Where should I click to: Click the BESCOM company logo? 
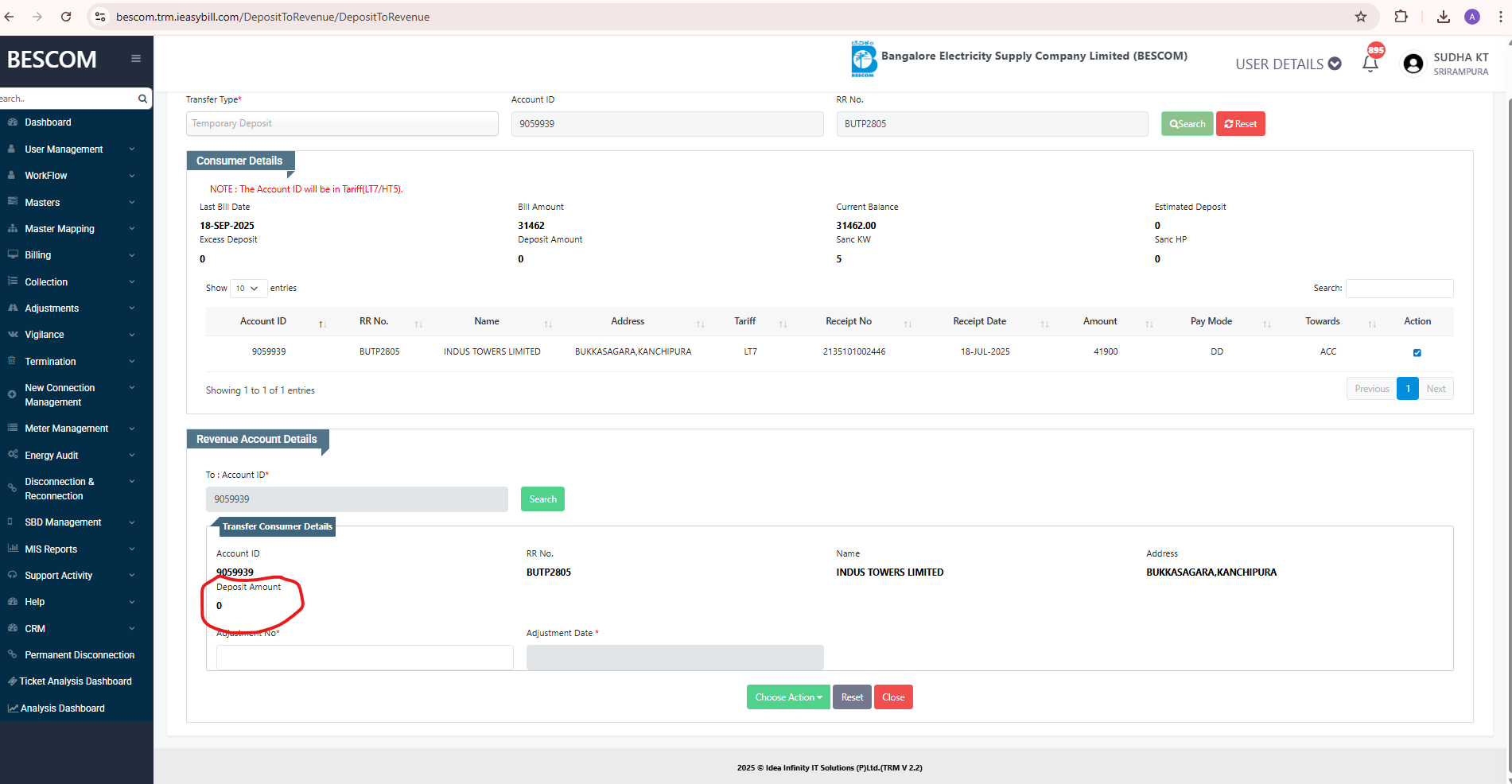(863, 60)
